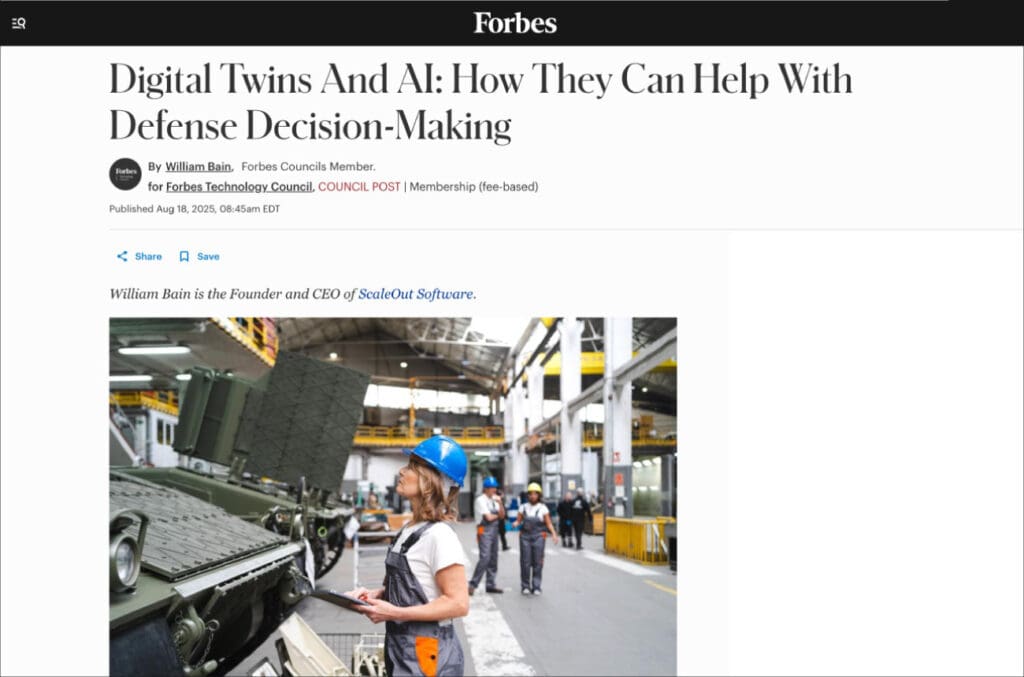Click the Founder and CEO bio sentence
This screenshot has height=677, width=1024.
pyautogui.click(x=293, y=294)
